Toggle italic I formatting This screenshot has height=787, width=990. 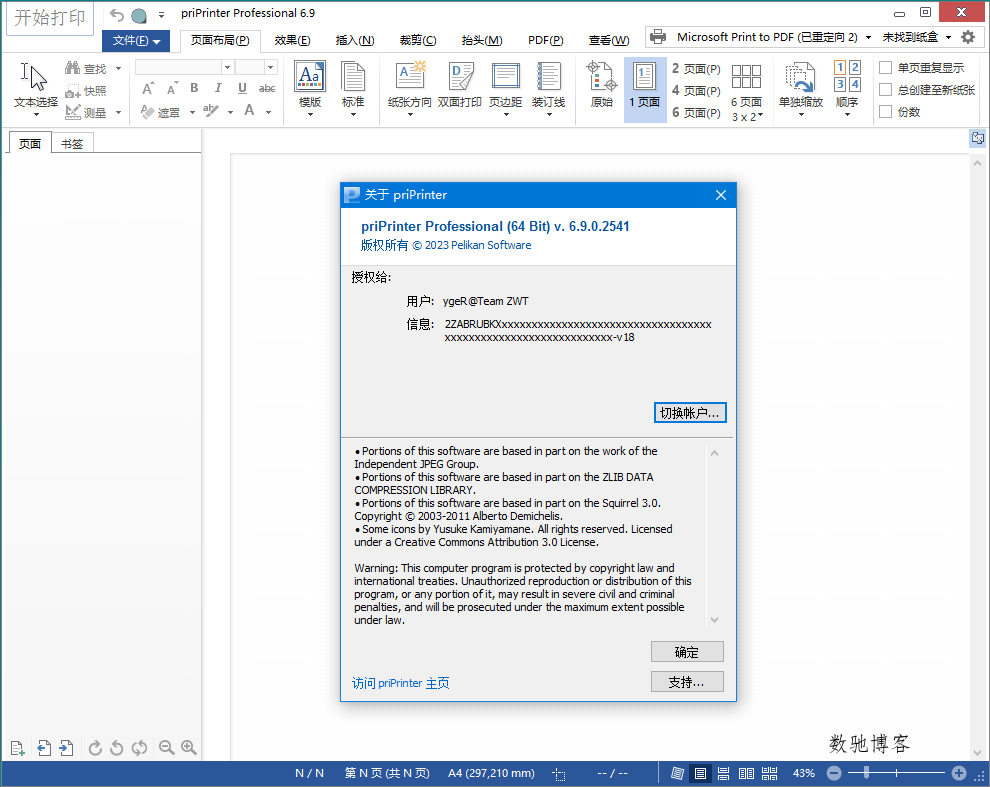[218, 88]
